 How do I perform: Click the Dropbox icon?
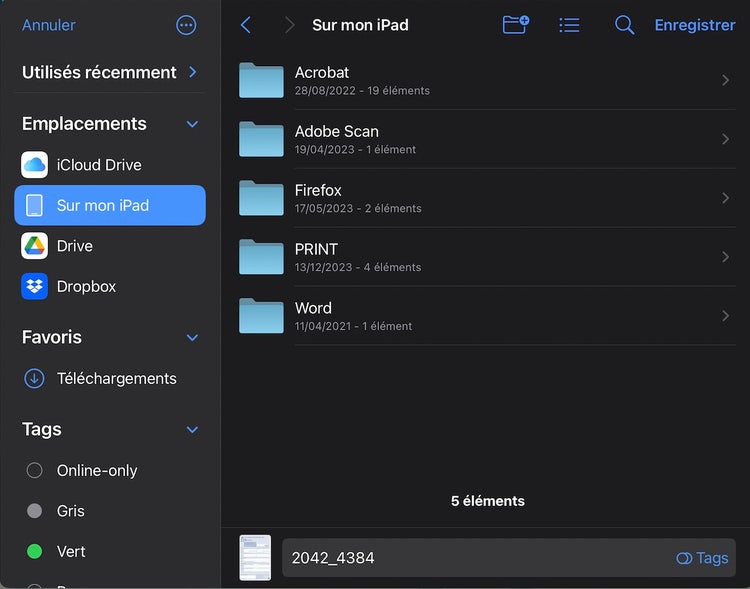34,286
